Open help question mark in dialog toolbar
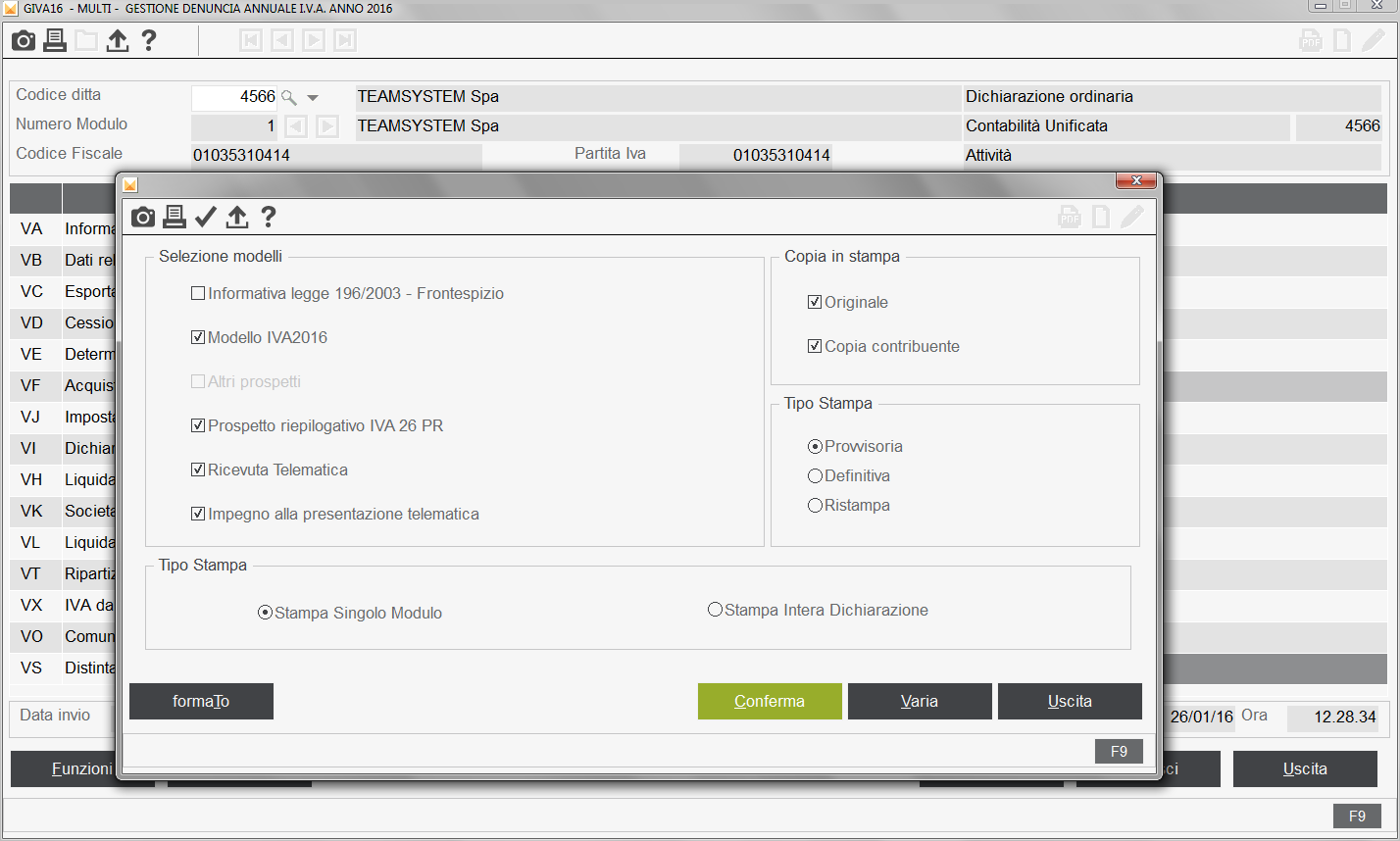The image size is (1400, 841). point(269,217)
